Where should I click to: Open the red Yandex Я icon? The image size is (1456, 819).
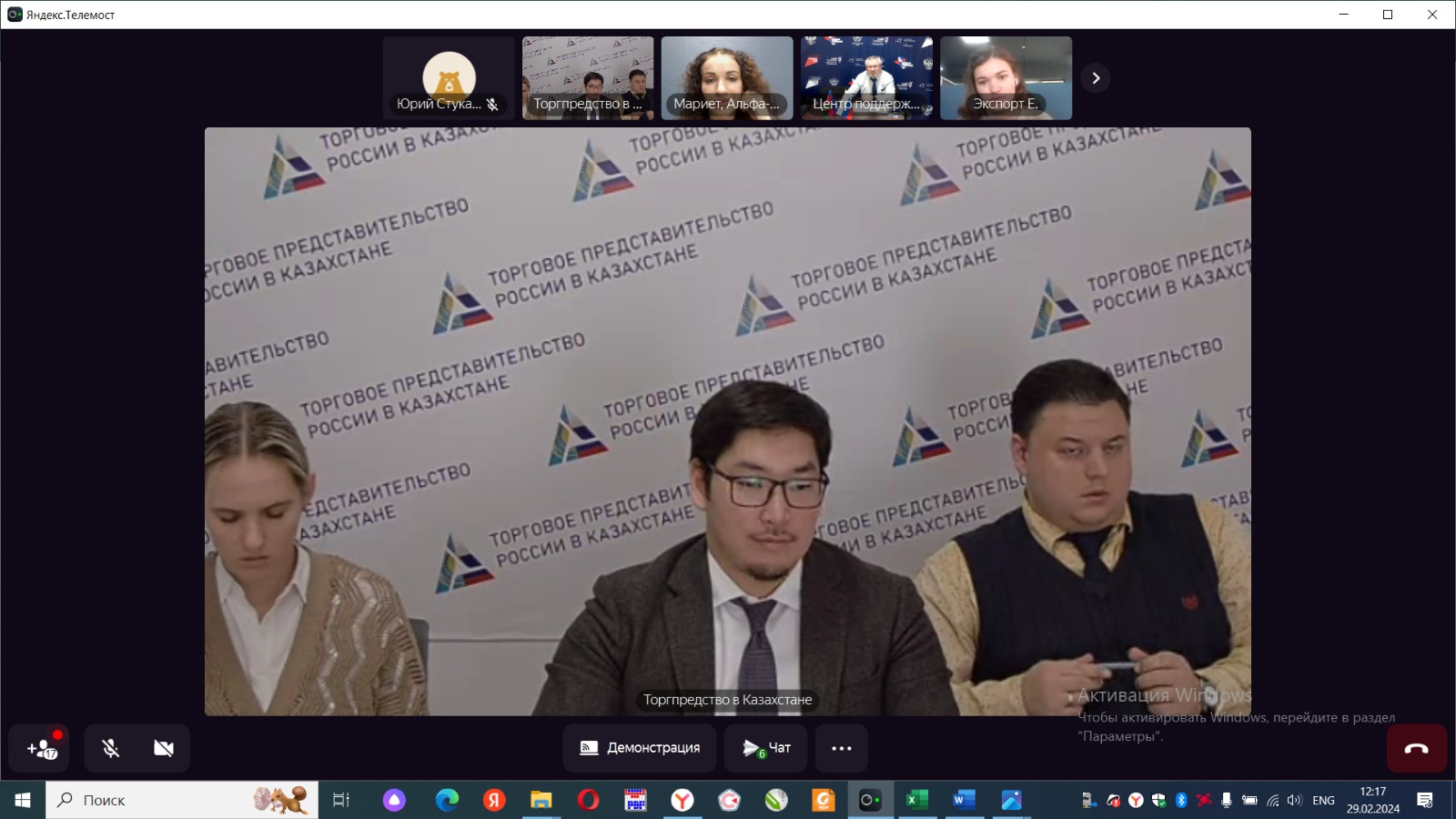point(494,800)
